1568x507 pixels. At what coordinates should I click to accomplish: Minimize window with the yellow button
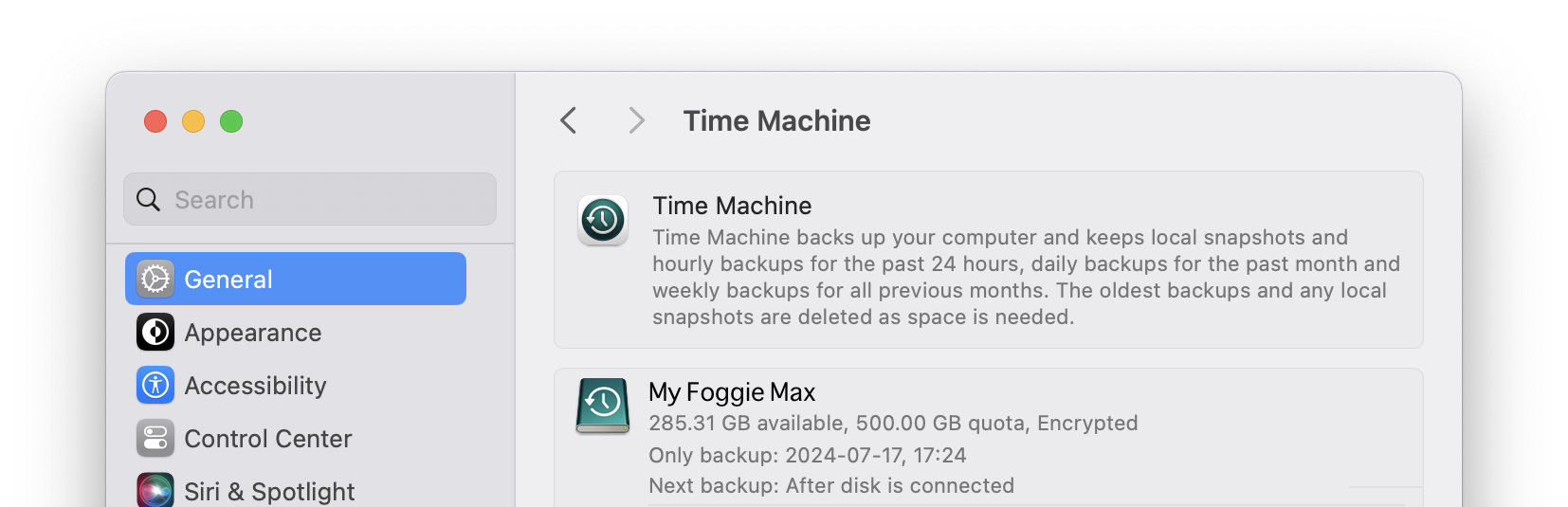point(193,121)
